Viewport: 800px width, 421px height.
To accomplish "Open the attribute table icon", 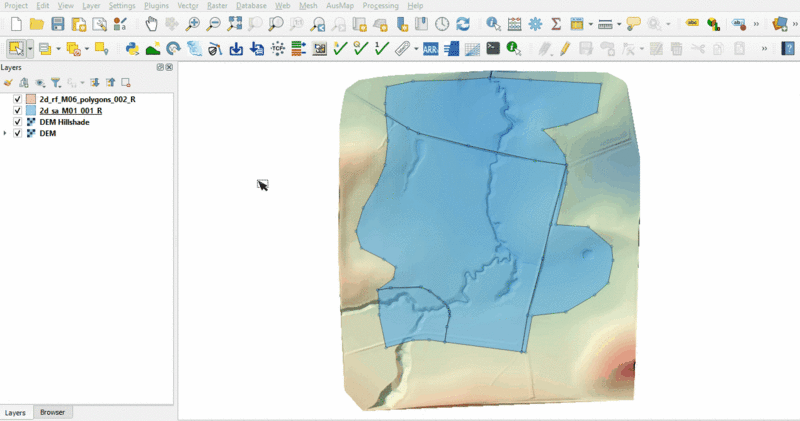I will (514, 24).
